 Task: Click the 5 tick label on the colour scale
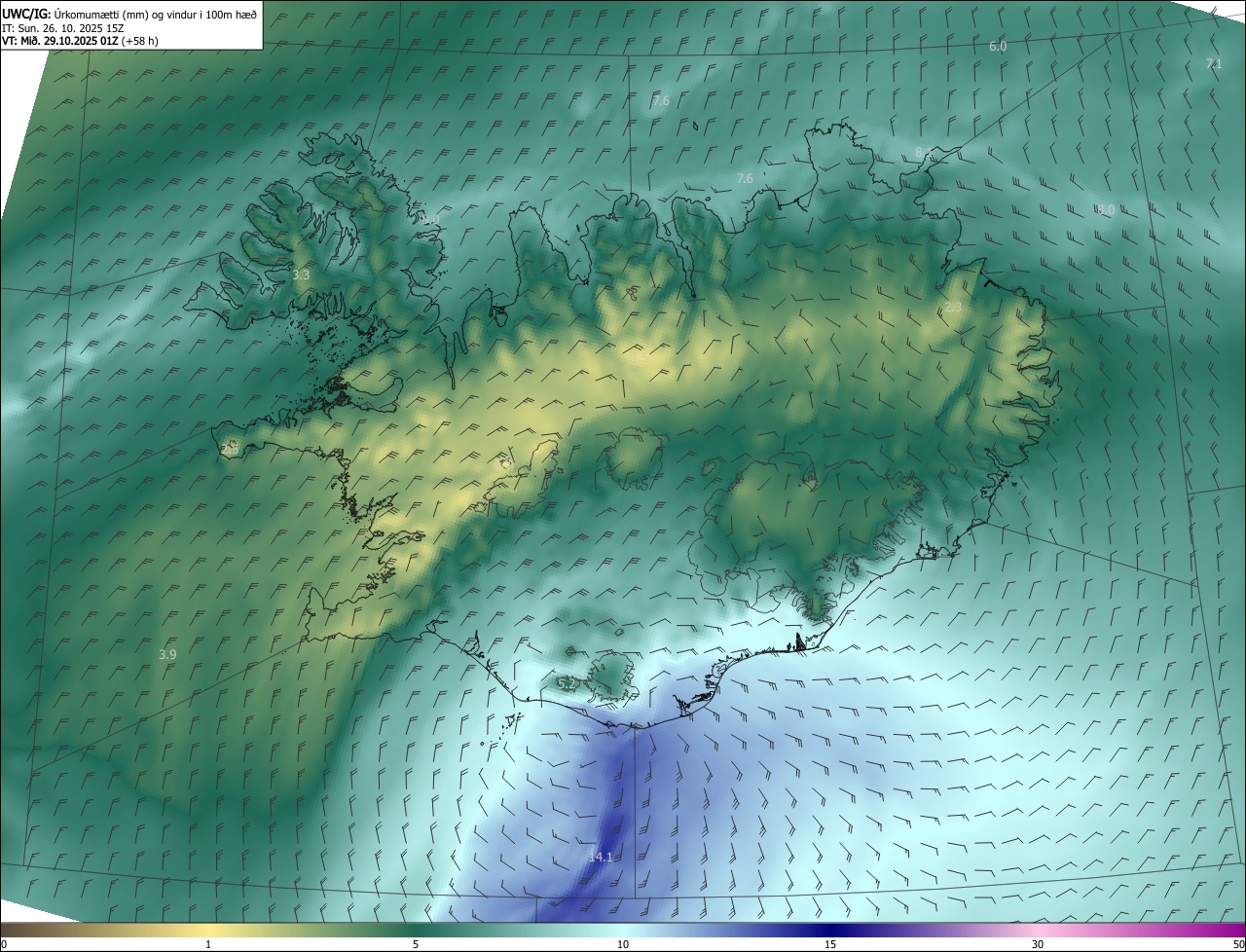click(416, 945)
